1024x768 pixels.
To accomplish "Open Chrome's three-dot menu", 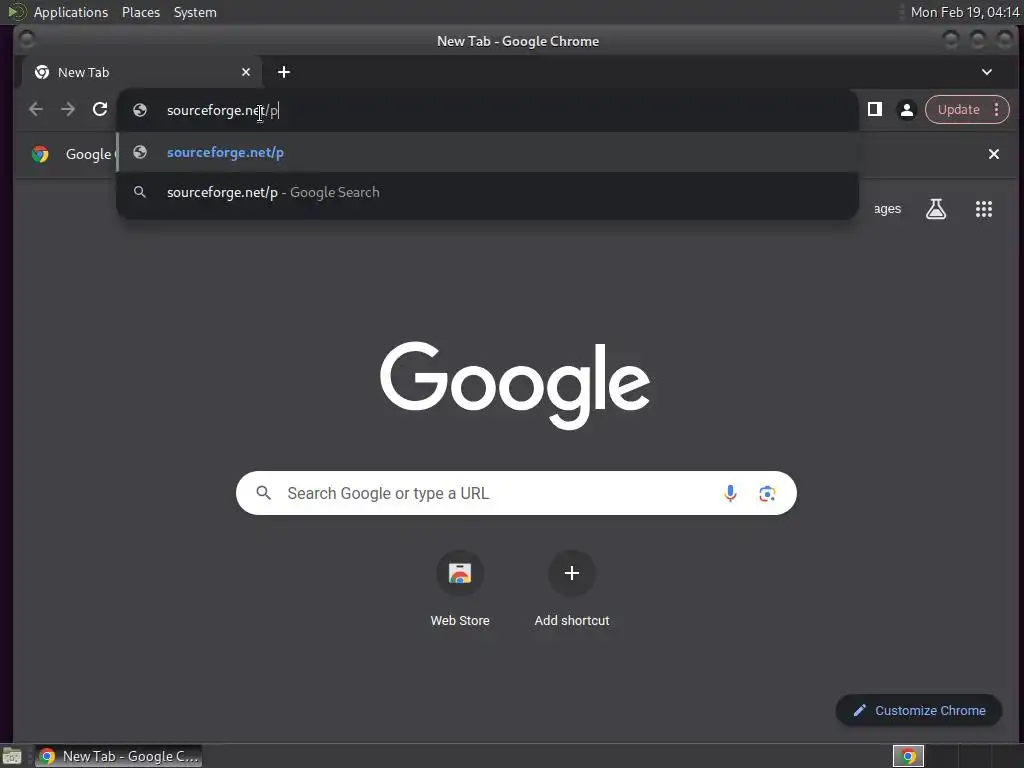I will pyautogui.click(x=997, y=110).
